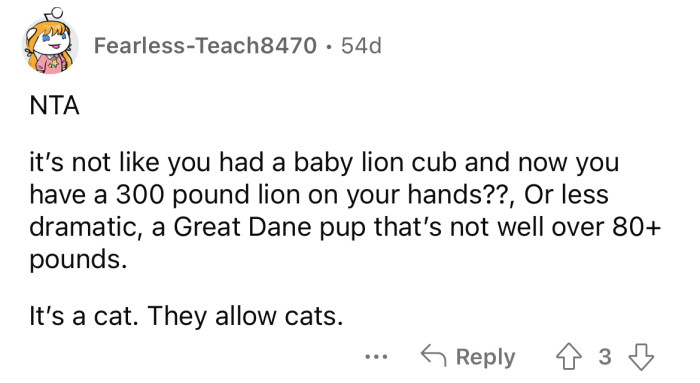Image resolution: width=700 pixels, height=383 pixels.
Task: Click the line 'It's a cat. They allow cats.'
Action: [x=186, y=316]
